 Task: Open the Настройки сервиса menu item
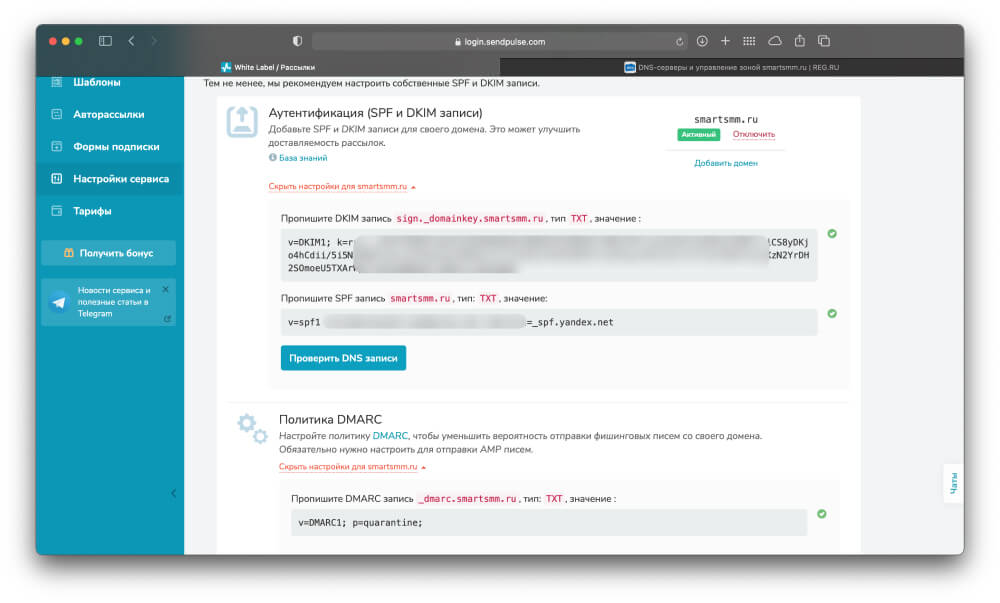pos(121,179)
